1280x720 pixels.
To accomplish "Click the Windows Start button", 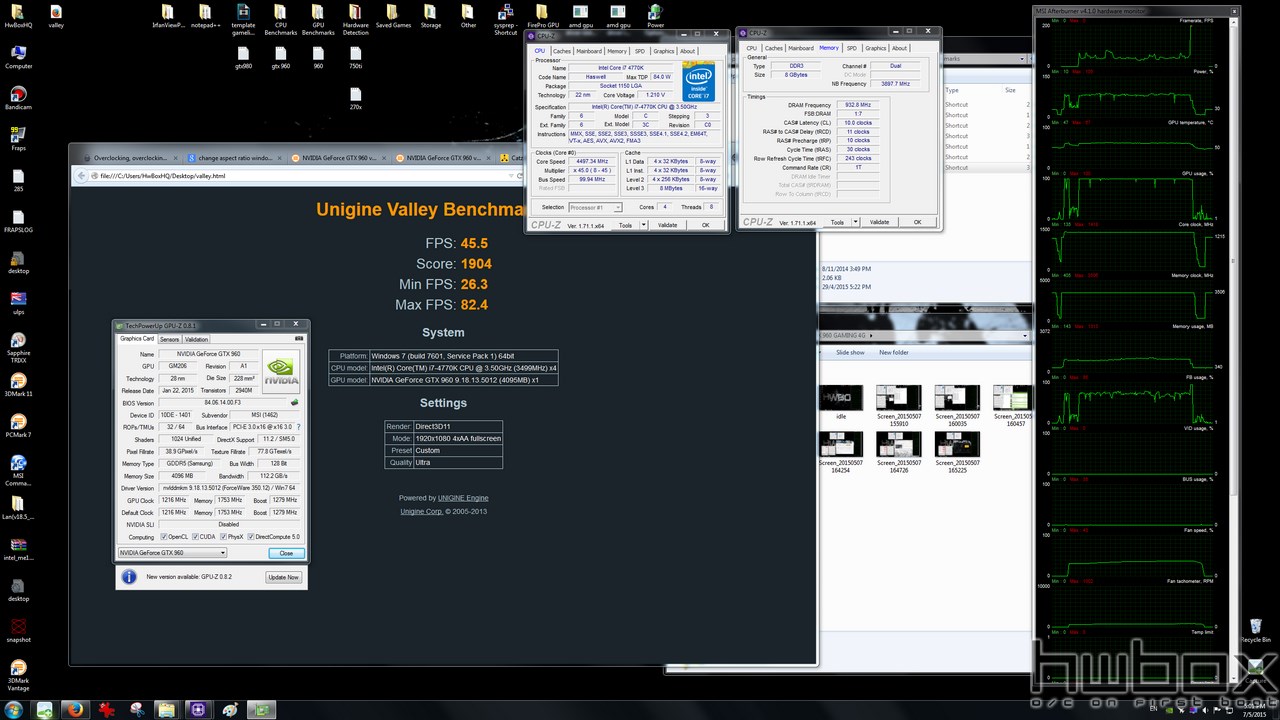I will pyautogui.click(x=14, y=709).
